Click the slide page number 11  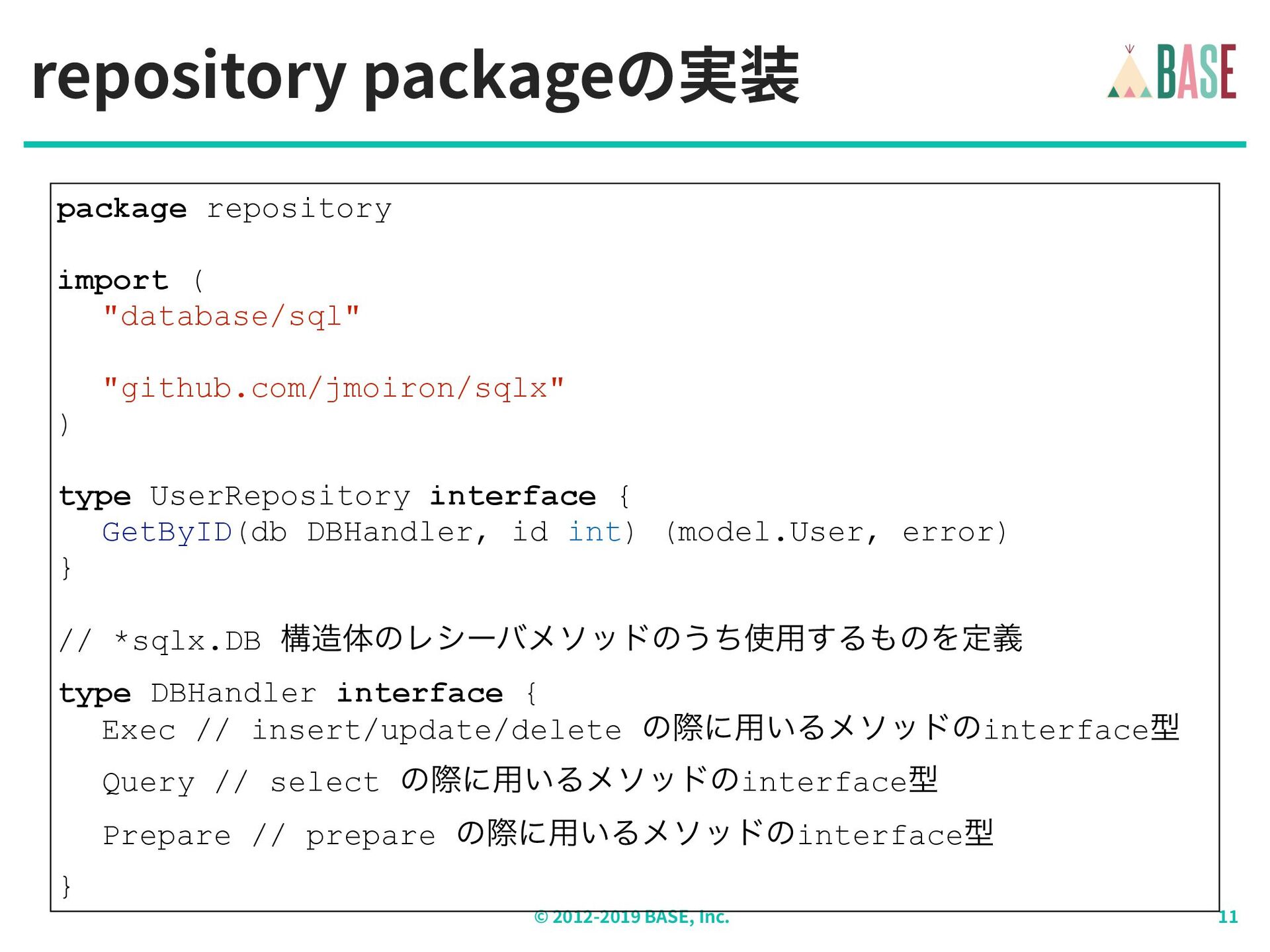pyautogui.click(x=1228, y=916)
